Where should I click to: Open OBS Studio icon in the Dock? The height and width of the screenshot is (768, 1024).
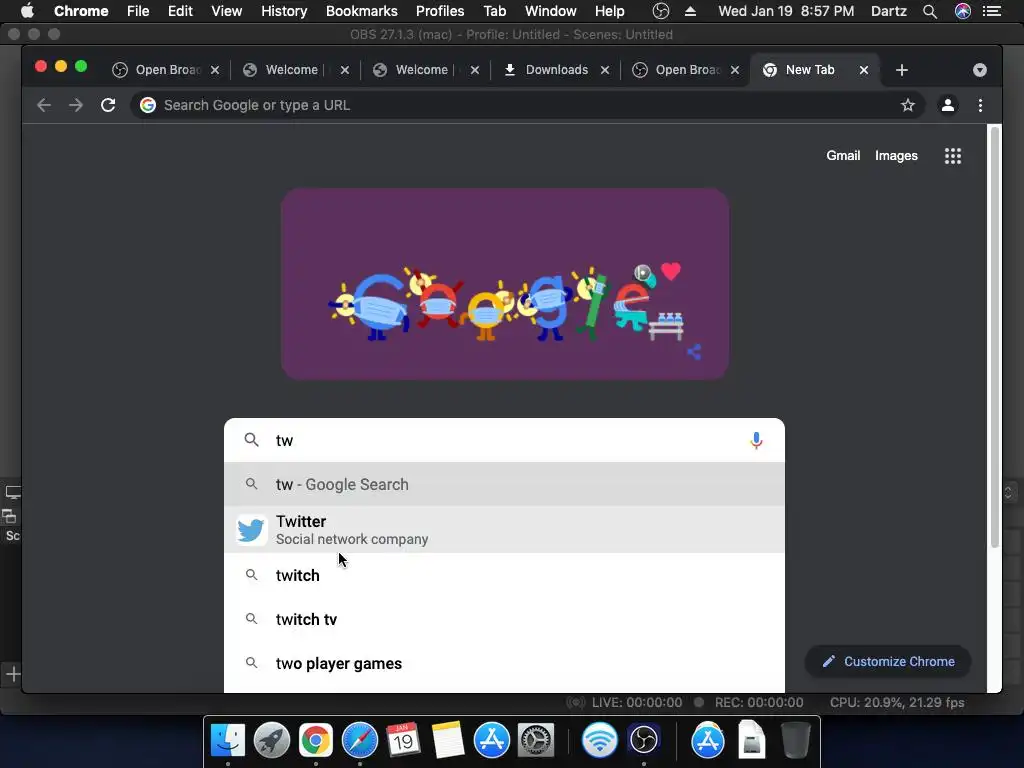click(644, 740)
